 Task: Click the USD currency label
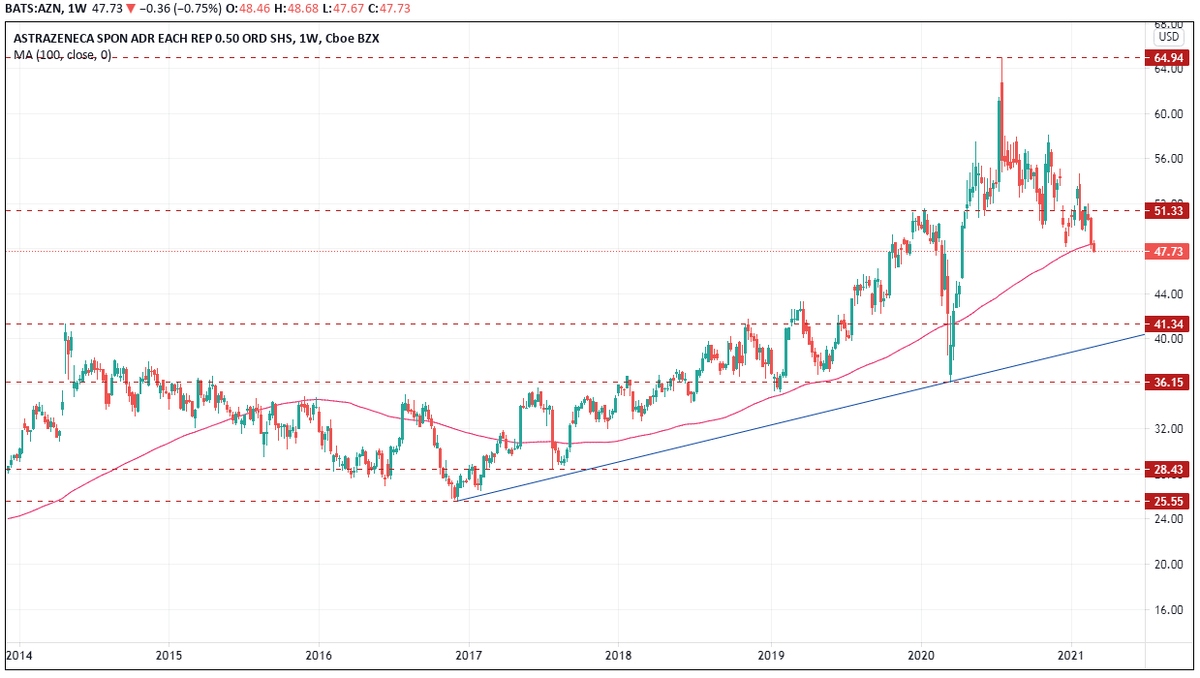1168,35
